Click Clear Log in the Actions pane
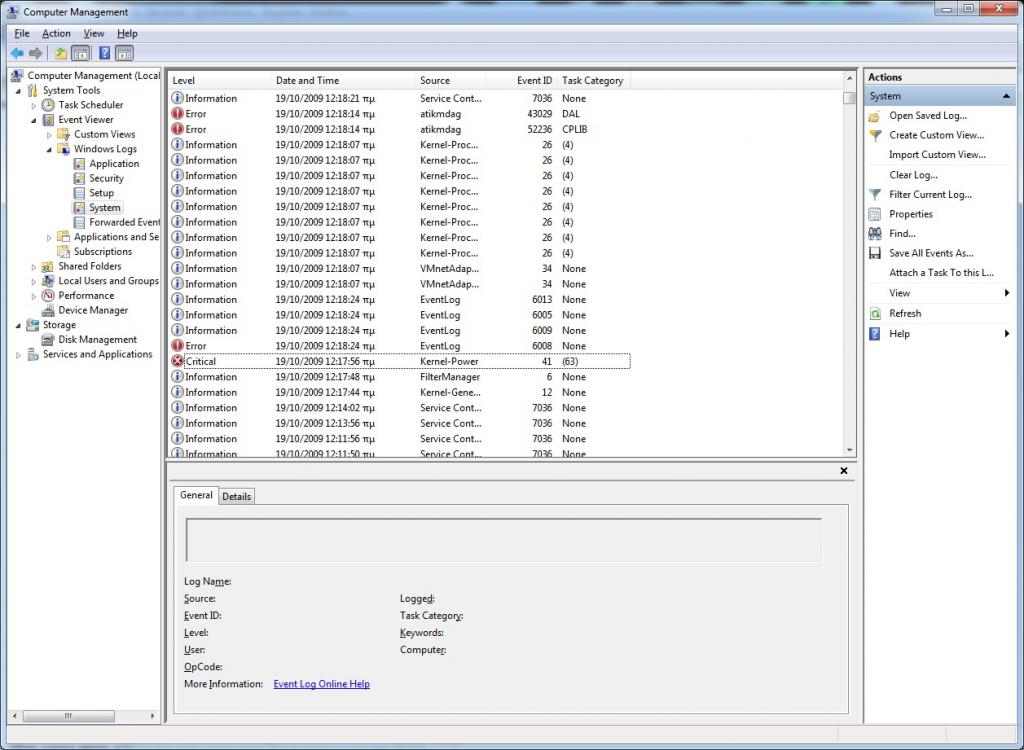 [913, 175]
